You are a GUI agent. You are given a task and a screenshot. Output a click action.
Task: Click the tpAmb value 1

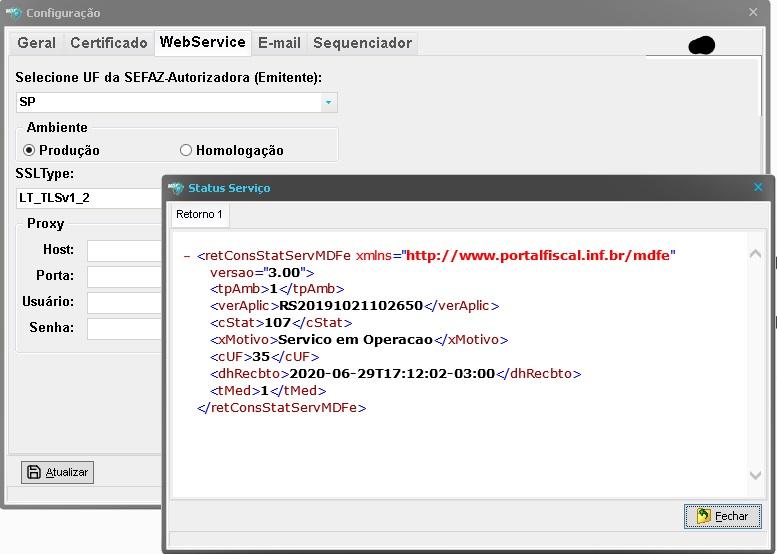pos(274,289)
